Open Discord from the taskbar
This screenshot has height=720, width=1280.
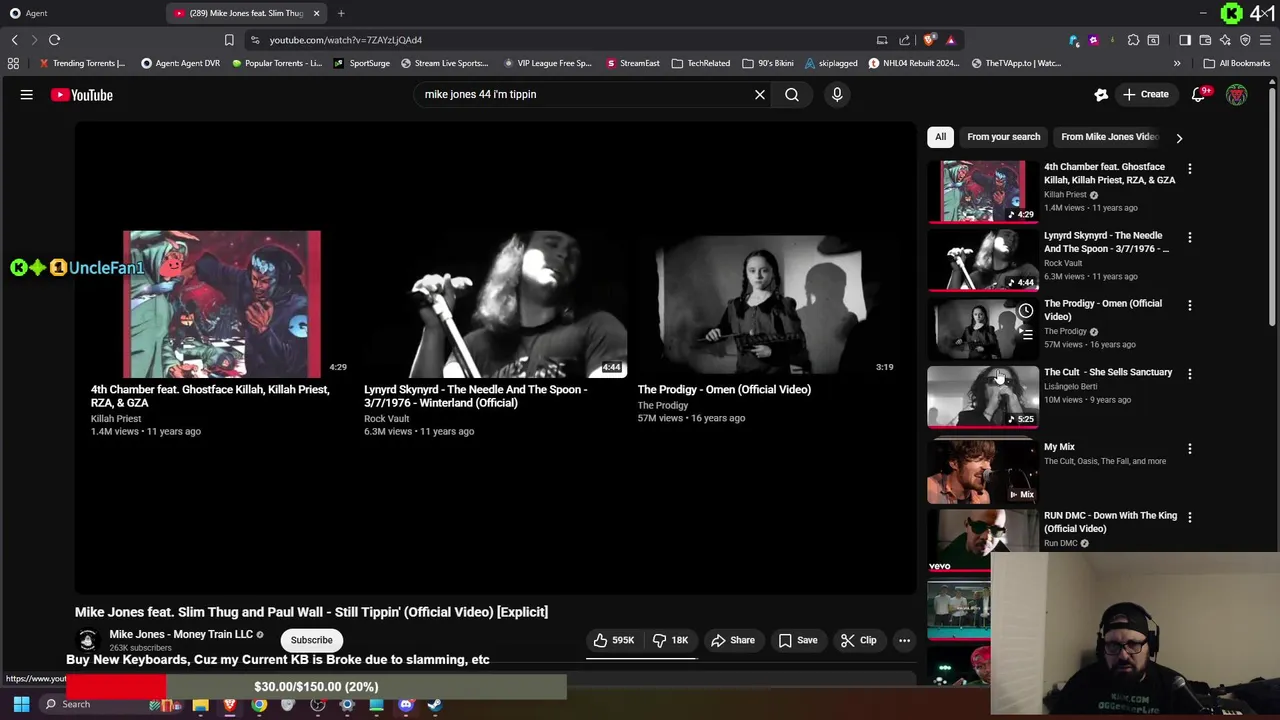(x=406, y=705)
